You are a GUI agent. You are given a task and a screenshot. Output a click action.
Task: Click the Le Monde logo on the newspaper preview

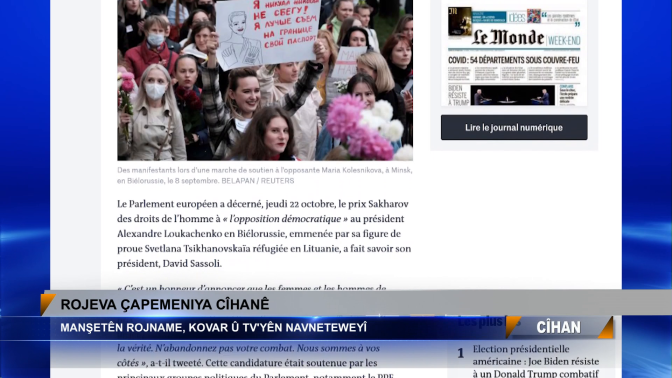[x=508, y=38]
